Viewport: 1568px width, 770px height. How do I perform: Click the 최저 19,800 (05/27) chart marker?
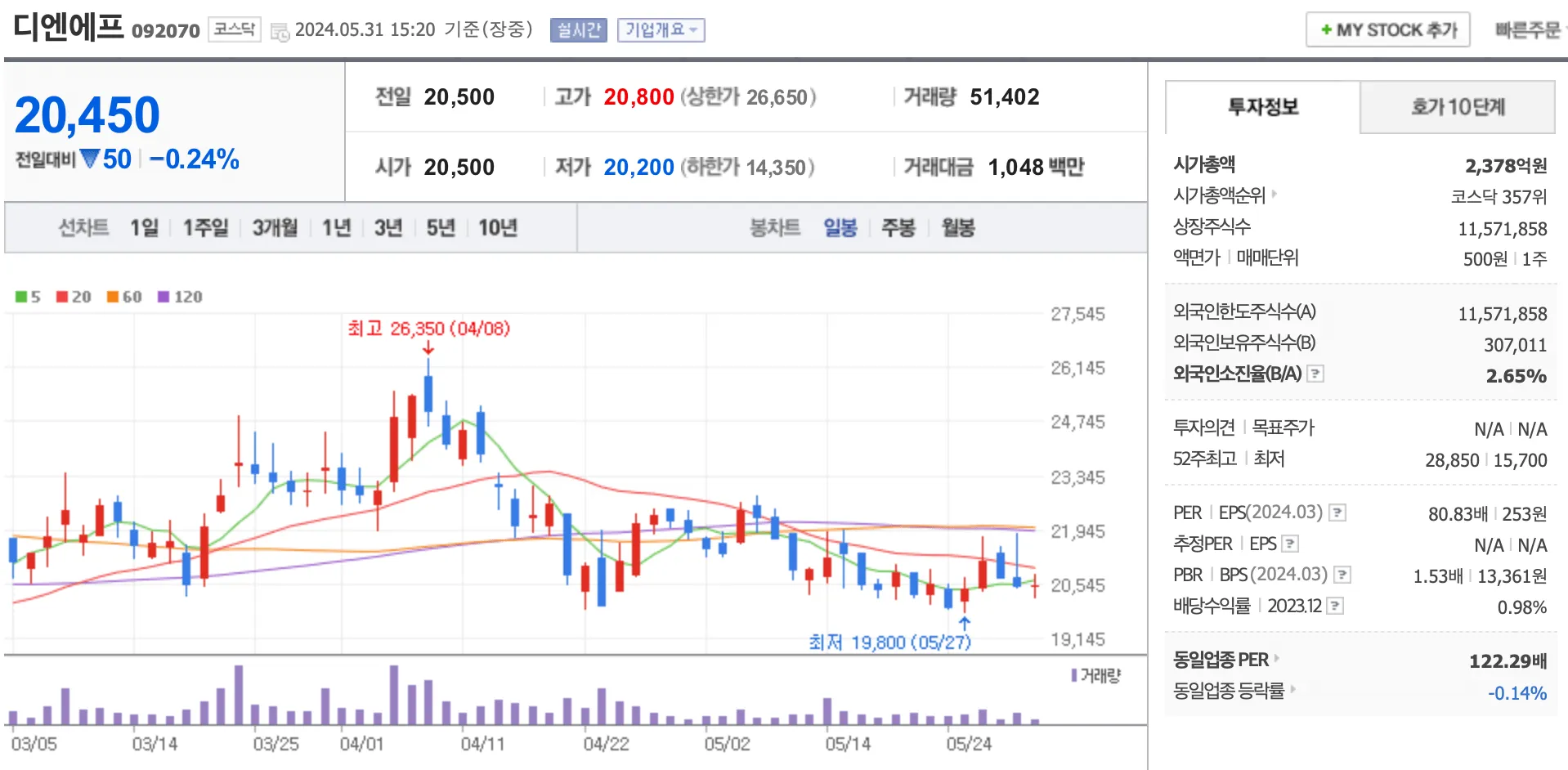click(x=889, y=642)
